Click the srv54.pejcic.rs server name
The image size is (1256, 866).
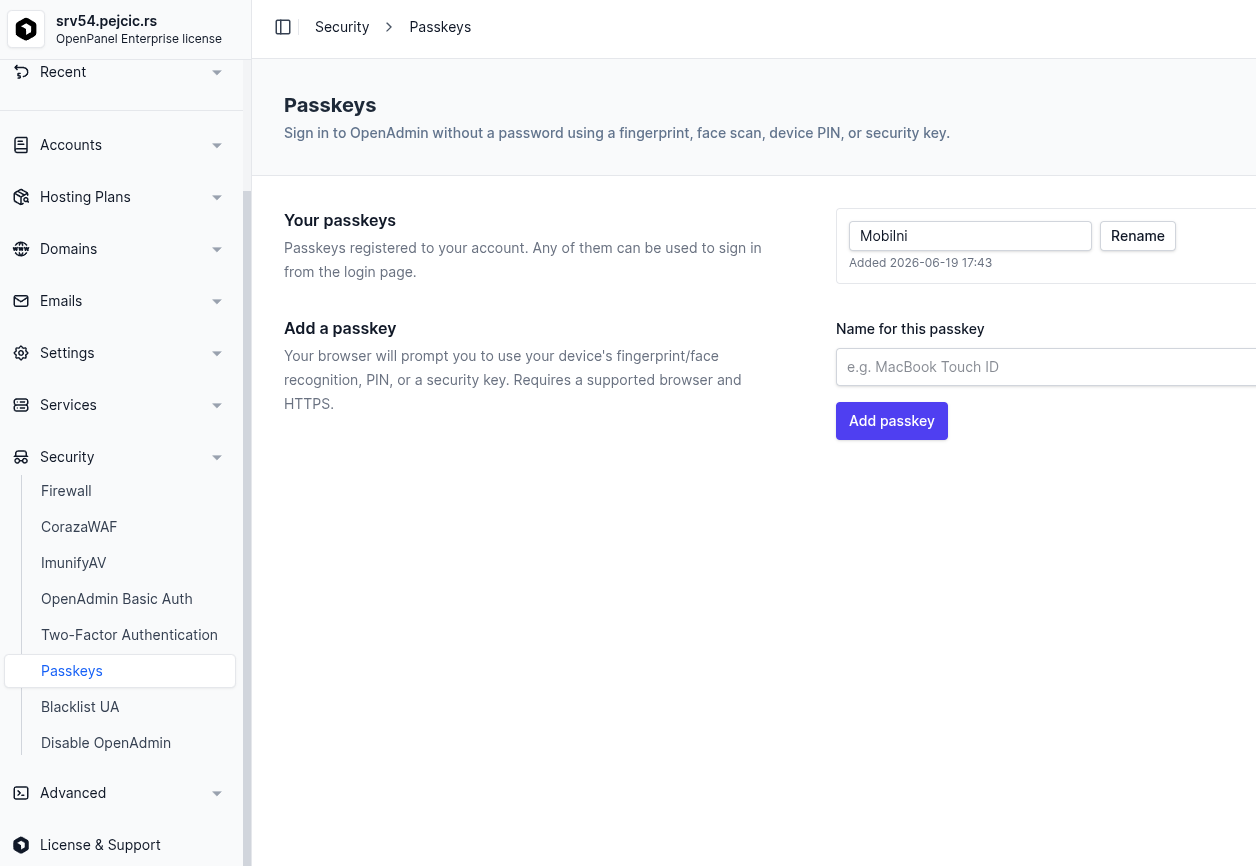(106, 21)
